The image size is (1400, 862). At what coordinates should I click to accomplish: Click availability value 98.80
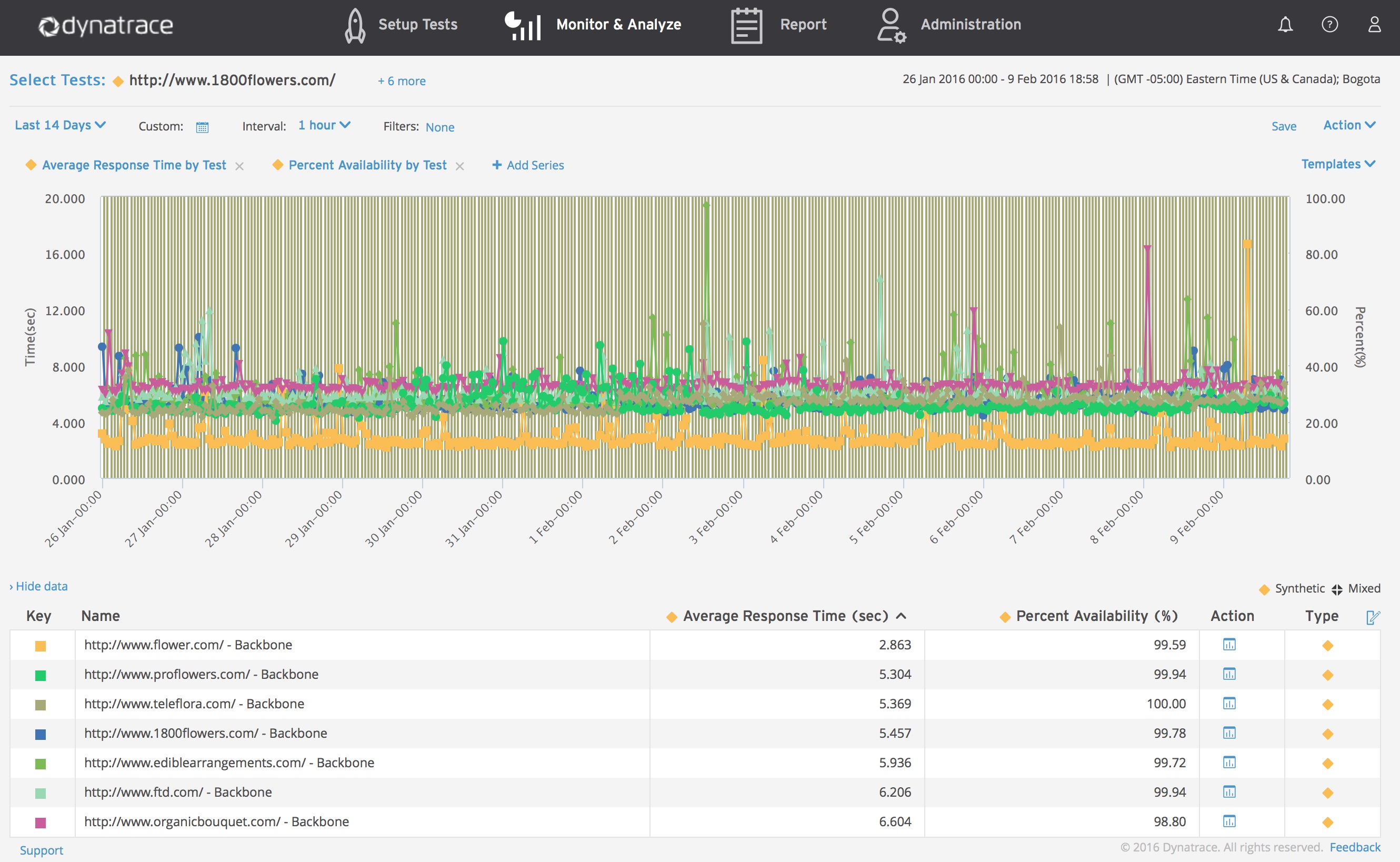pyautogui.click(x=1169, y=821)
